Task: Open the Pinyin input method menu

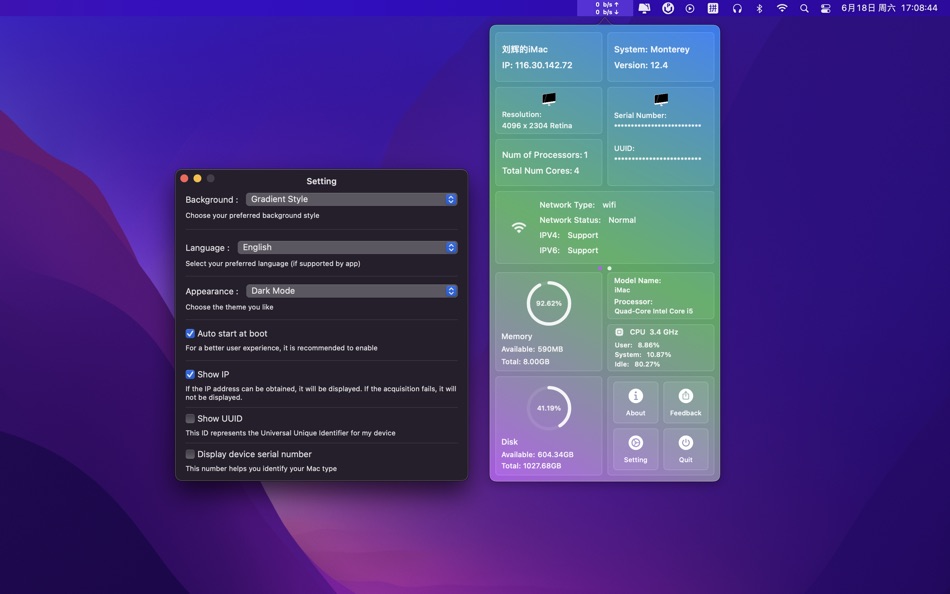Action: (713, 8)
